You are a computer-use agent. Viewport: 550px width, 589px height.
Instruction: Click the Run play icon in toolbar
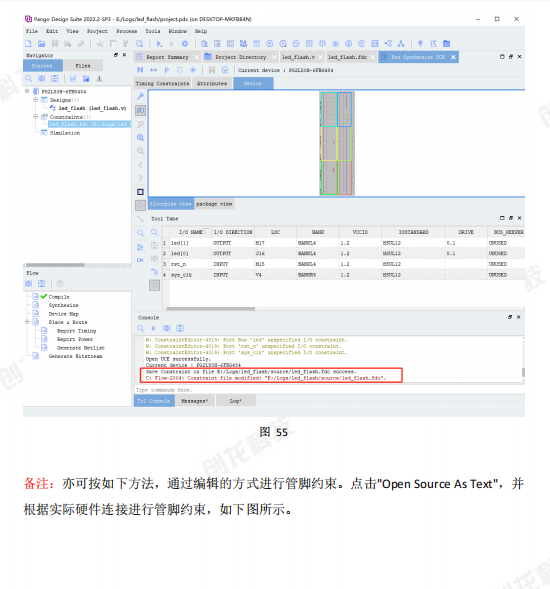point(159,44)
